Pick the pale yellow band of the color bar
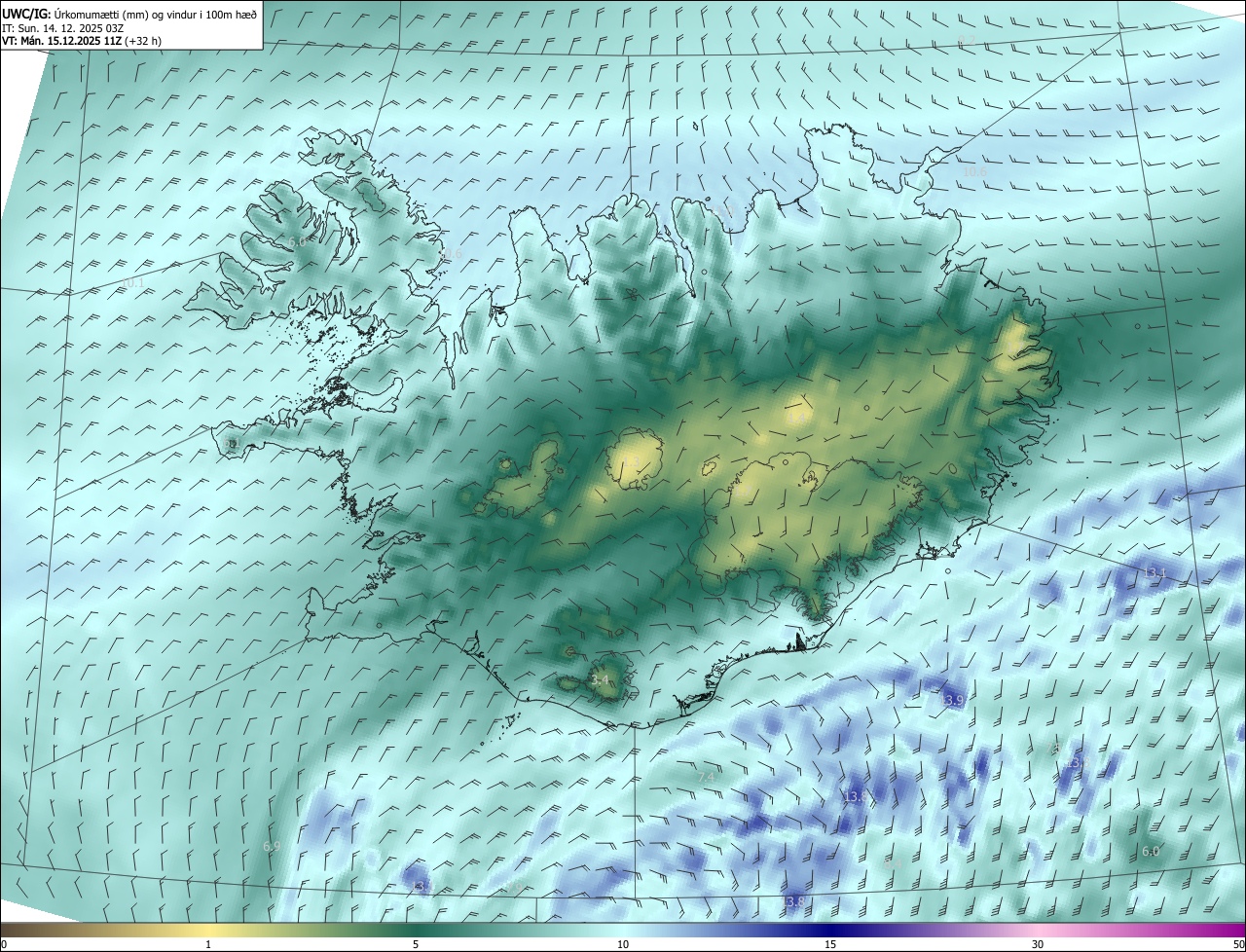The image size is (1246, 952). [x=208, y=929]
